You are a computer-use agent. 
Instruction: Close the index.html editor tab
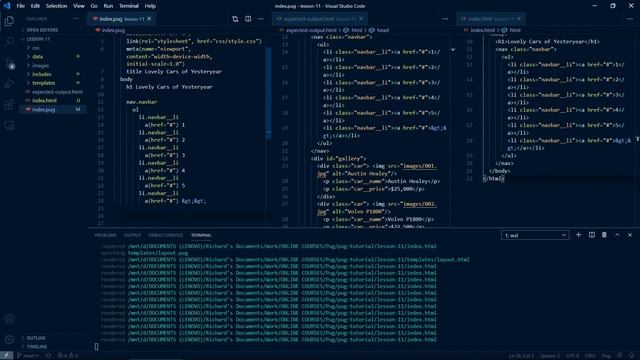[x=519, y=19]
